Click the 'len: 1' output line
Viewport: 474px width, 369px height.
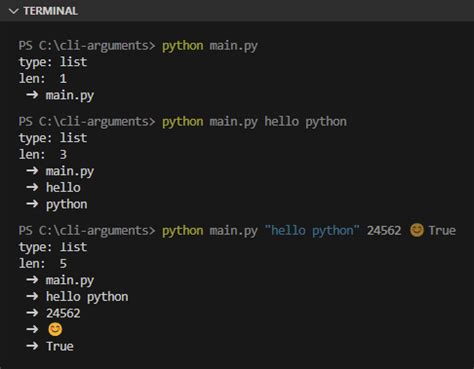(x=43, y=79)
